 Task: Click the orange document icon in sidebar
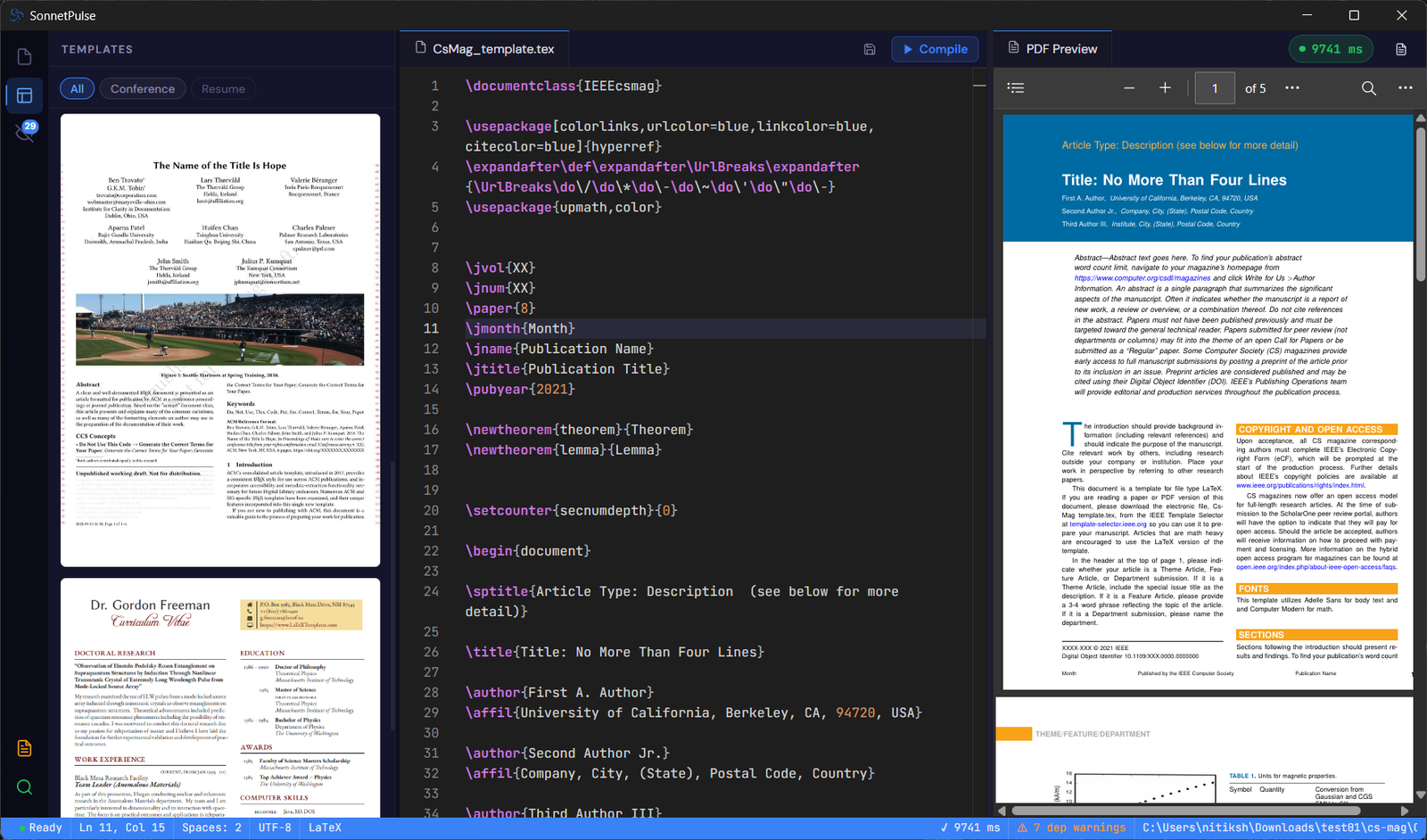click(x=24, y=748)
